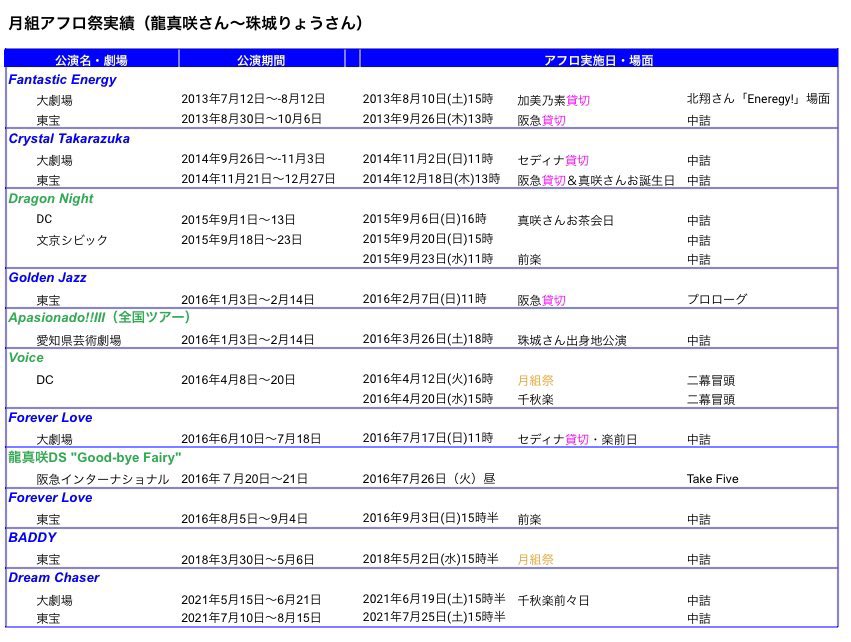Click the アフロ実施日・場面 column header
851x642 pixels.
coord(598,60)
